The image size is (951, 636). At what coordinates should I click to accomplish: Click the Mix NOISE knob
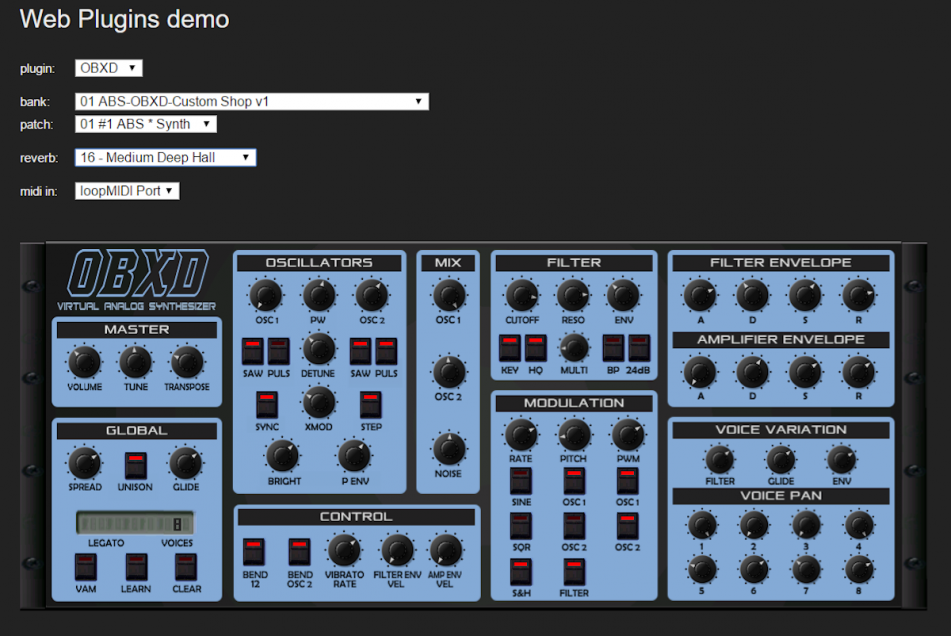(x=449, y=449)
